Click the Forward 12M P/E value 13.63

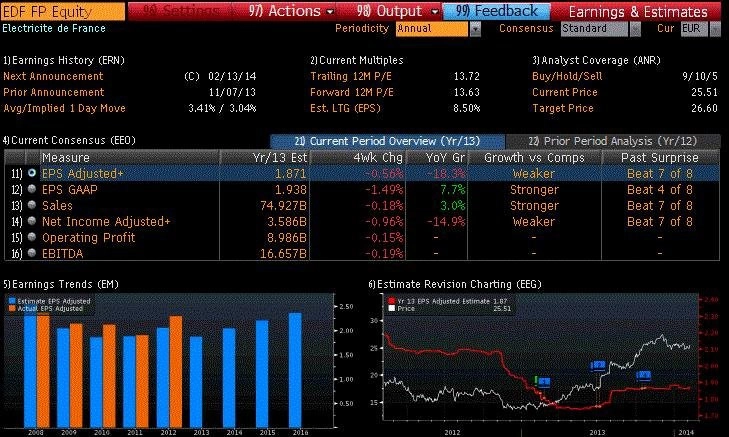pyautogui.click(x=466, y=92)
